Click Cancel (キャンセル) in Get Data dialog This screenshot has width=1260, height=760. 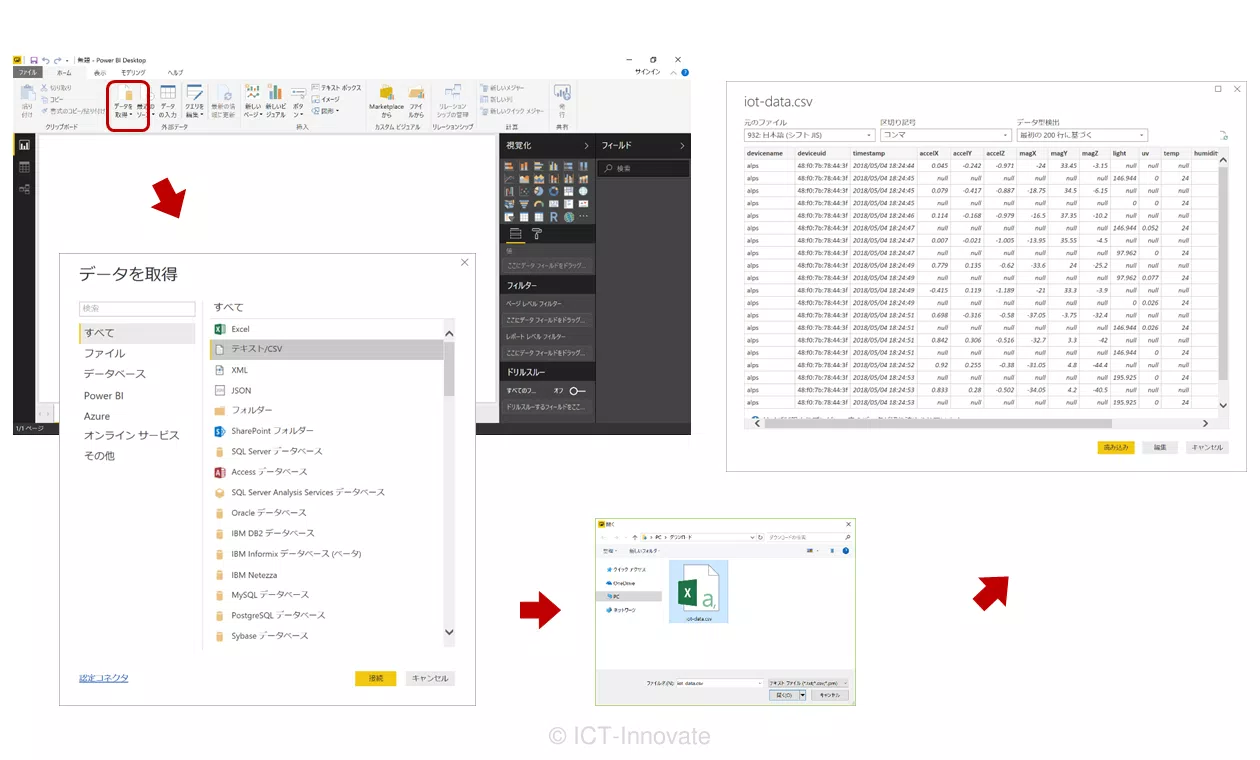[x=430, y=678]
